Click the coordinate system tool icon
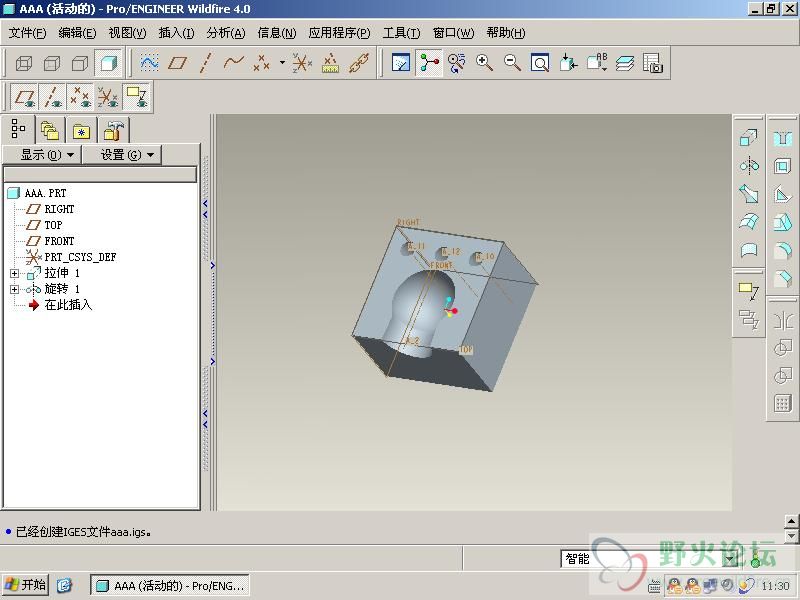 (302, 63)
